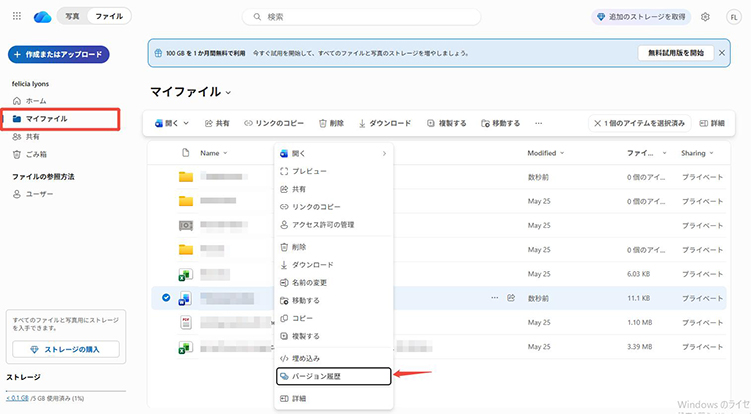Screen dimensions: 751x414
Task: Click 無料試用版を開始 button
Action: [x=676, y=53]
